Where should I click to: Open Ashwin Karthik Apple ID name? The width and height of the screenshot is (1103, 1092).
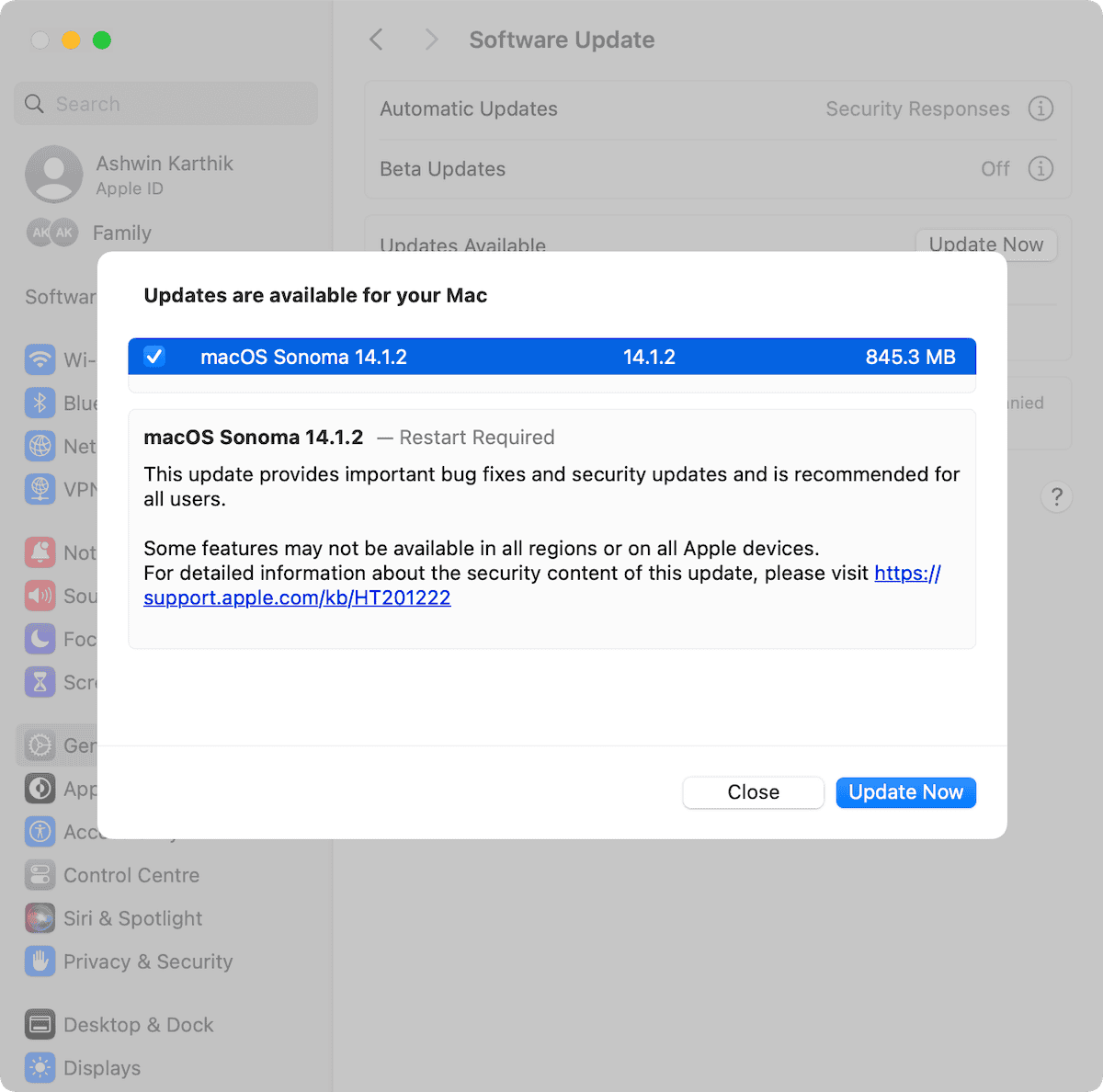(165, 164)
